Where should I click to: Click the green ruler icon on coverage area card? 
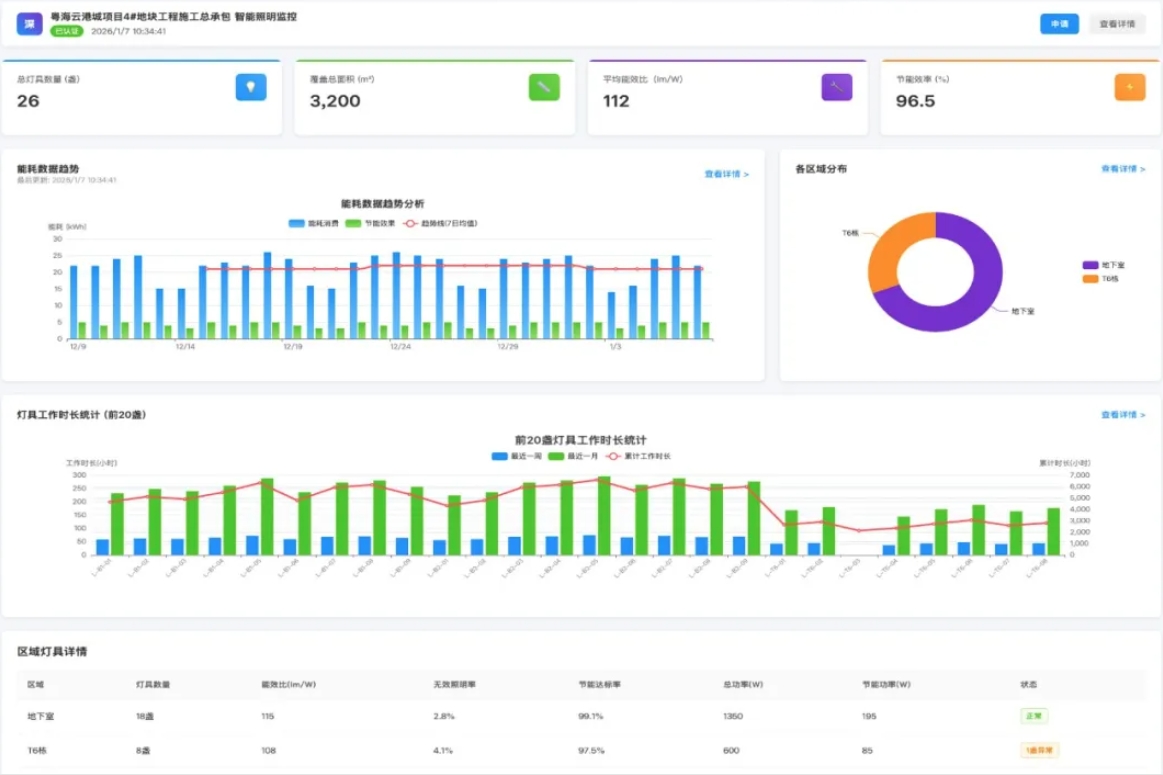coord(544,87)
